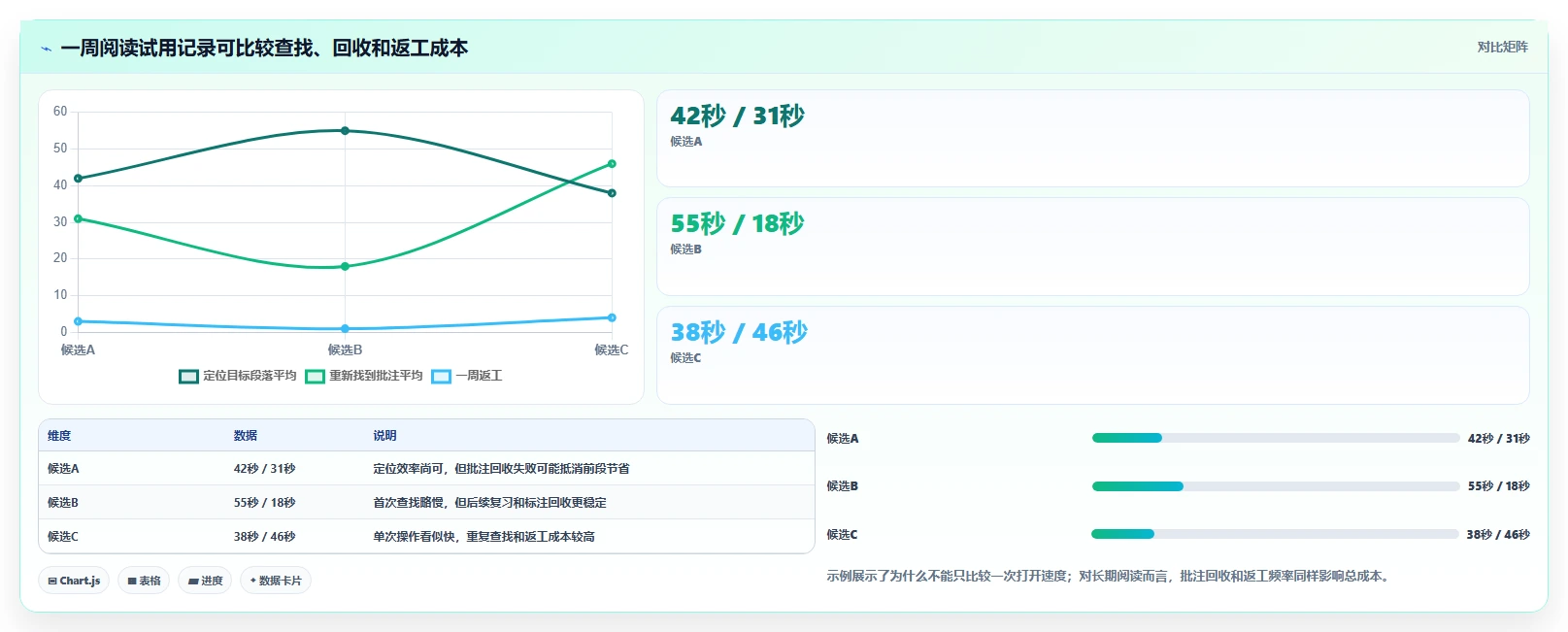Click the table note starting with 首次查找略慢
Viewport: 1568px width, 632px height.
[489, 503]
